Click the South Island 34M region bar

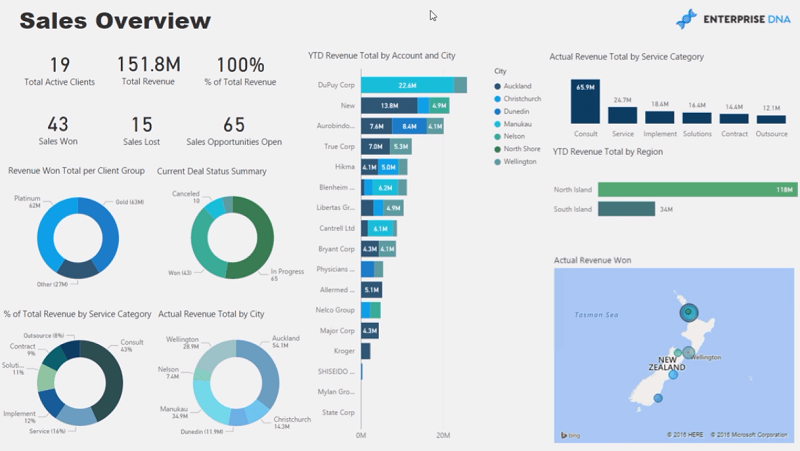627,209
